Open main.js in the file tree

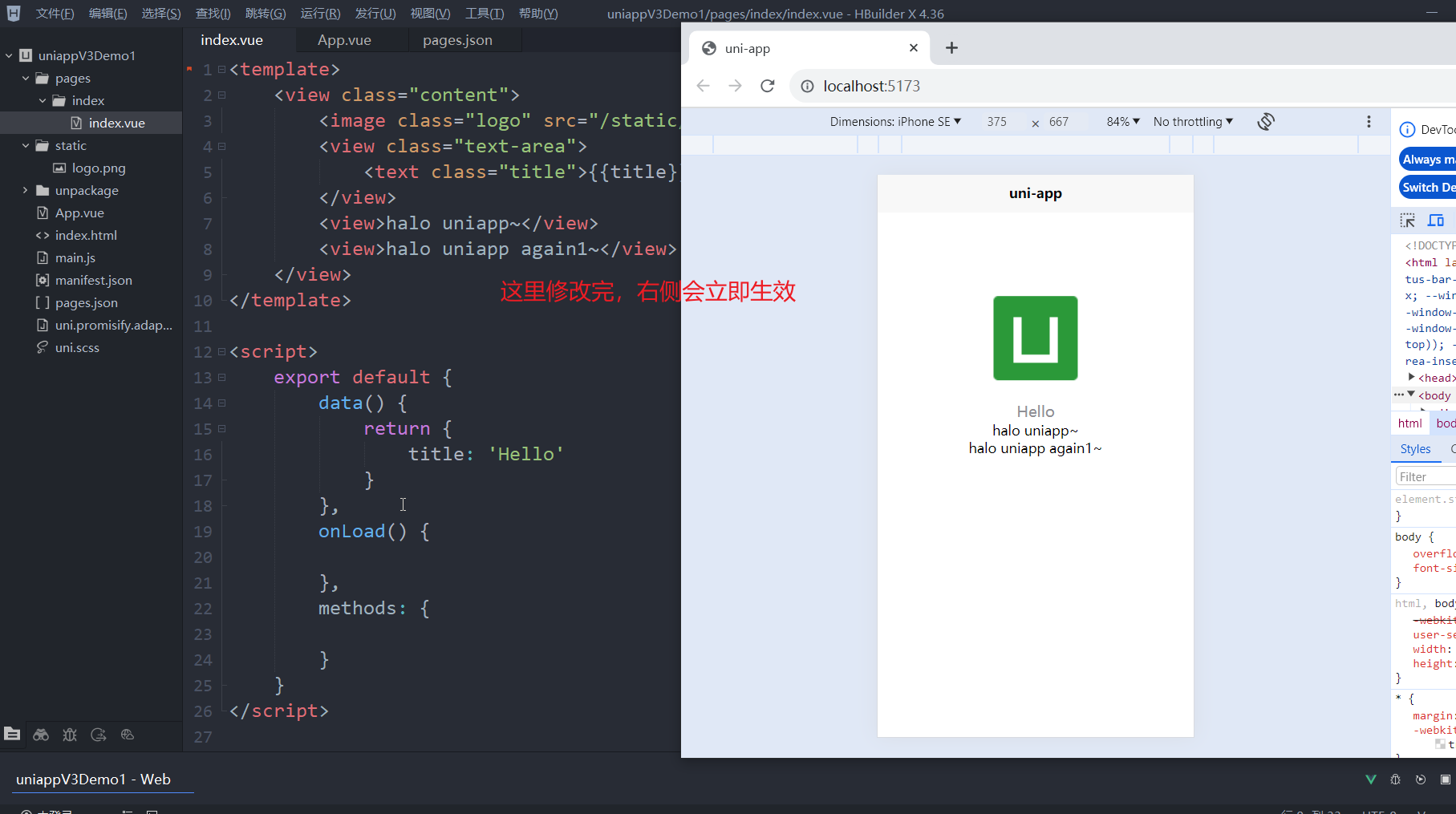75,257
